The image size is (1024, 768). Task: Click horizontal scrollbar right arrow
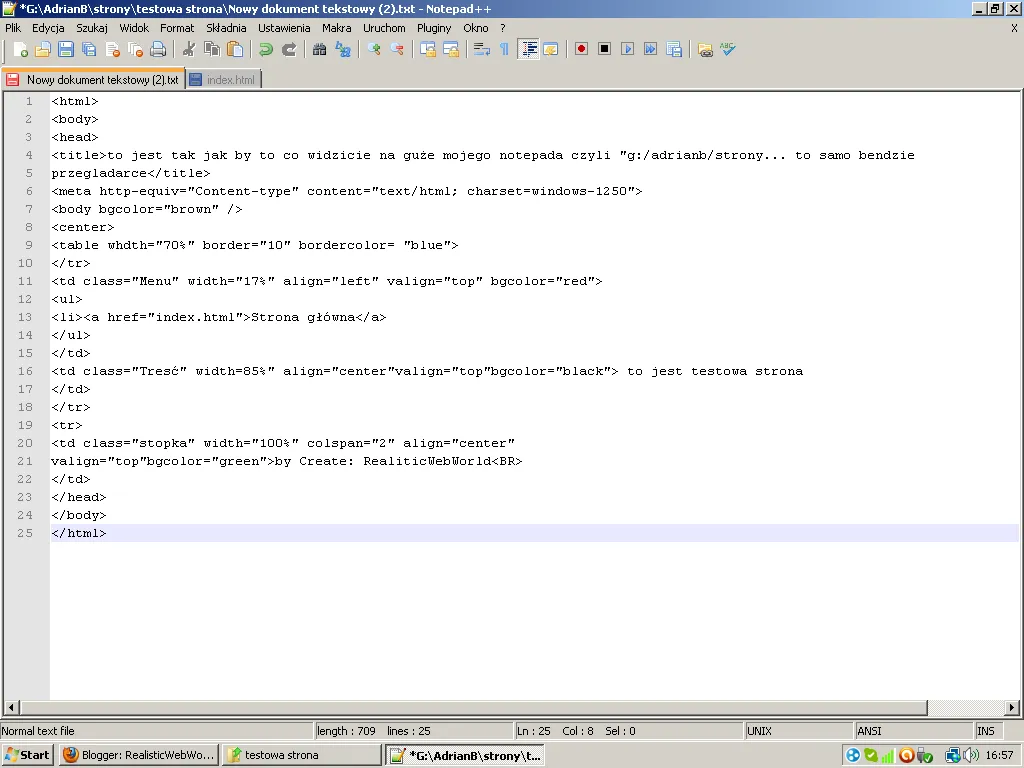(x=1012, y=707)
